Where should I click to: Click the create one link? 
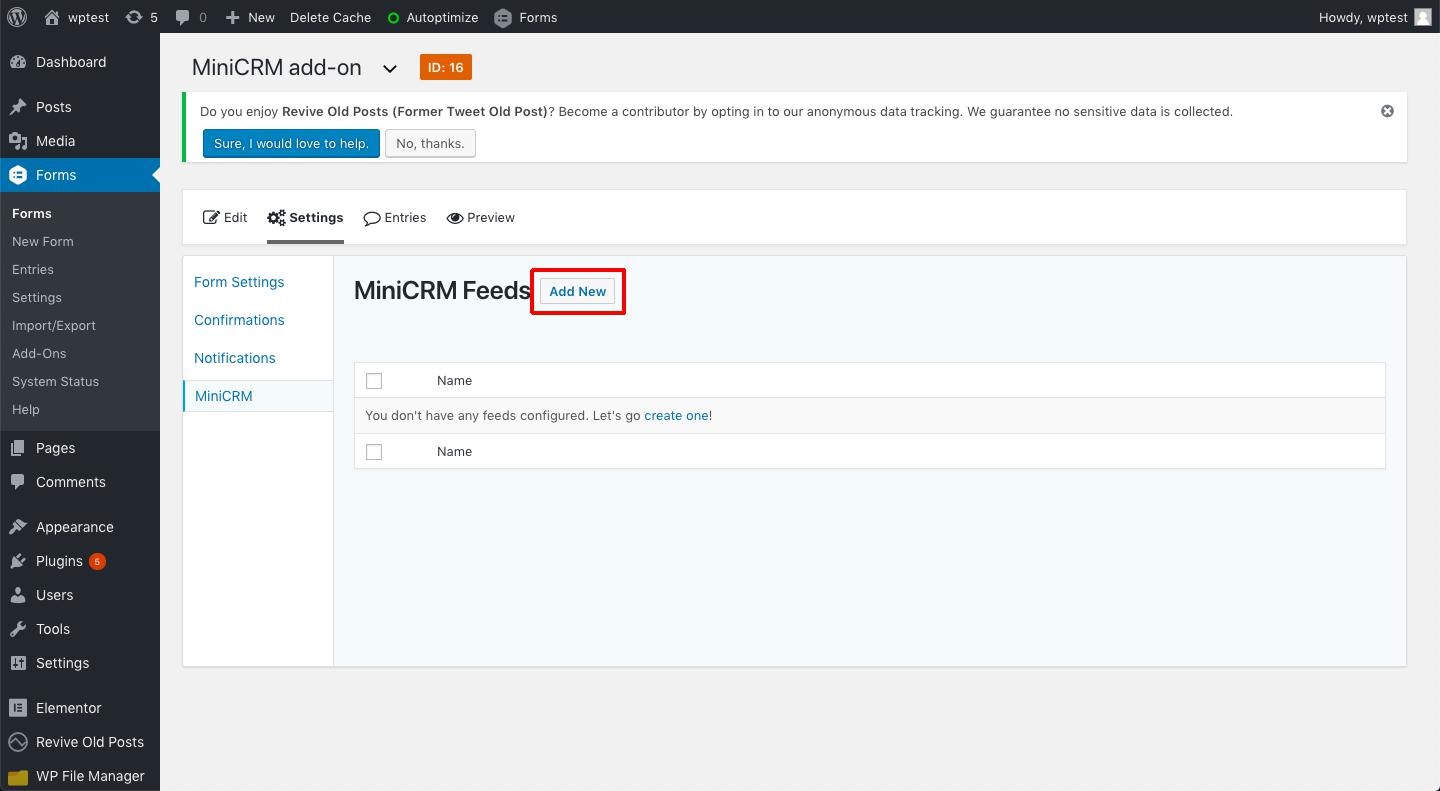tap(676, 415)
